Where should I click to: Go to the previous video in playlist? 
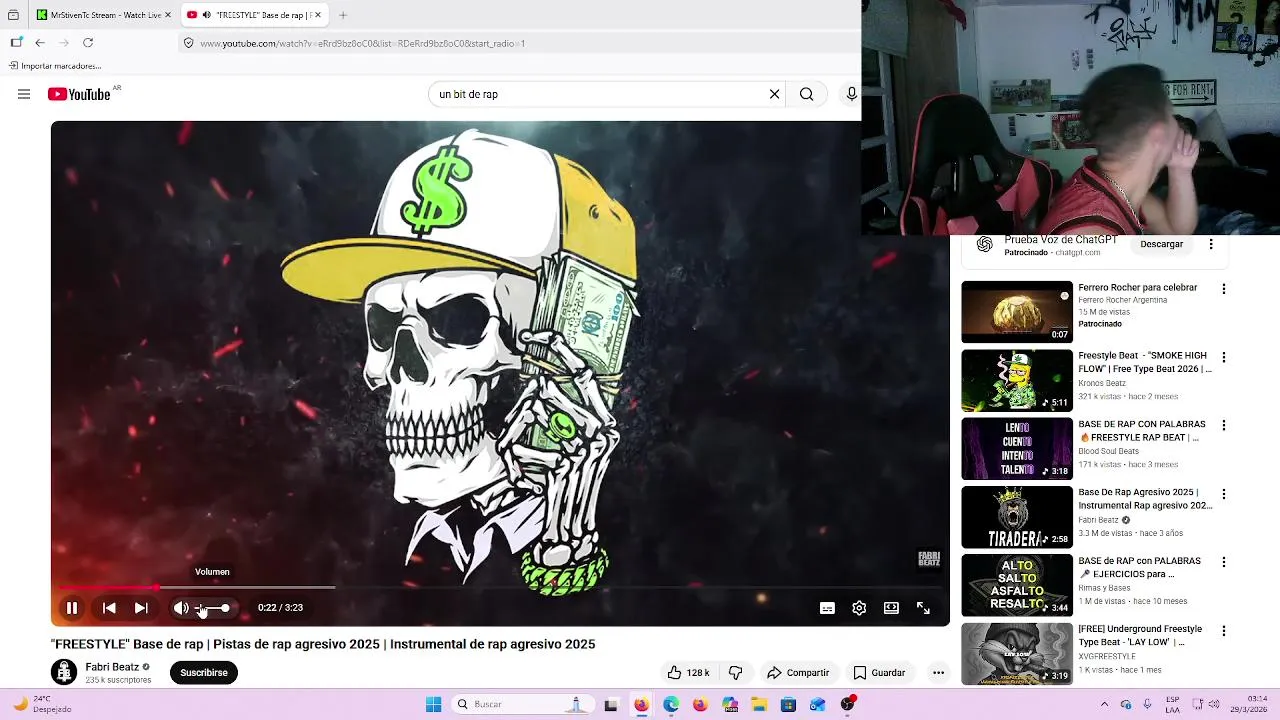pos(109,608)
